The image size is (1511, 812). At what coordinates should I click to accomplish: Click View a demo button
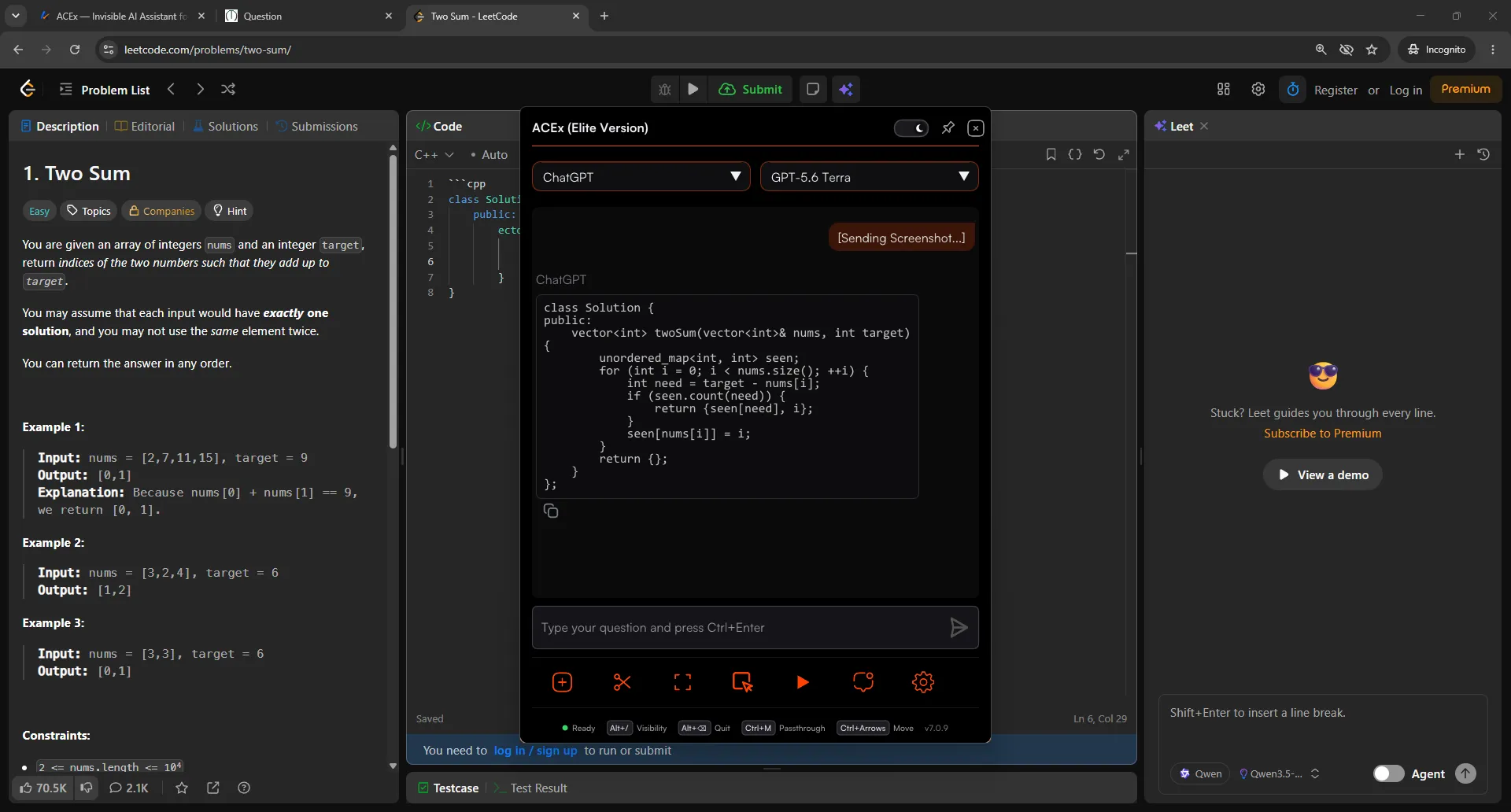(x=1322, y=474)
